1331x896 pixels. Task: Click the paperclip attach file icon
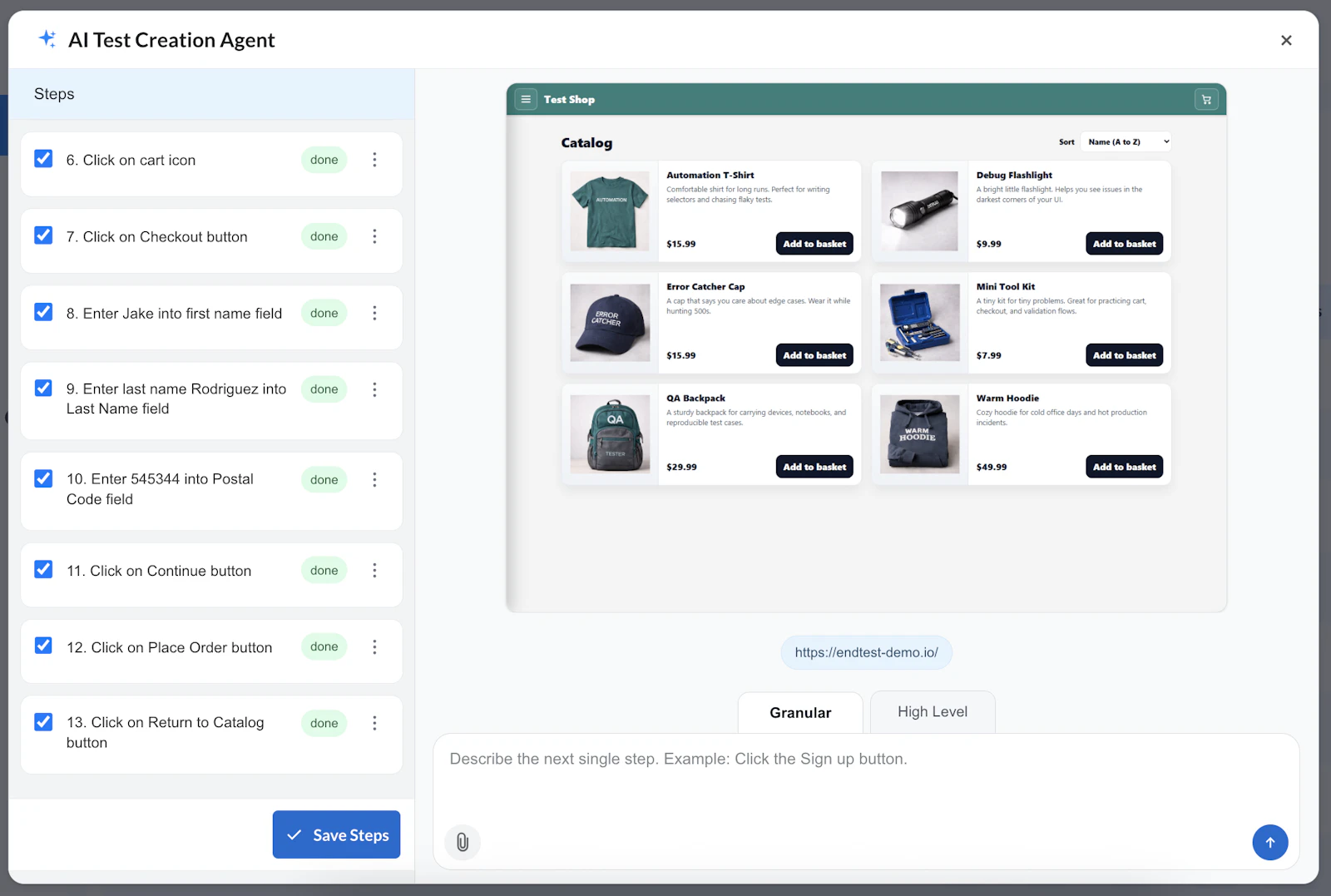463,843
